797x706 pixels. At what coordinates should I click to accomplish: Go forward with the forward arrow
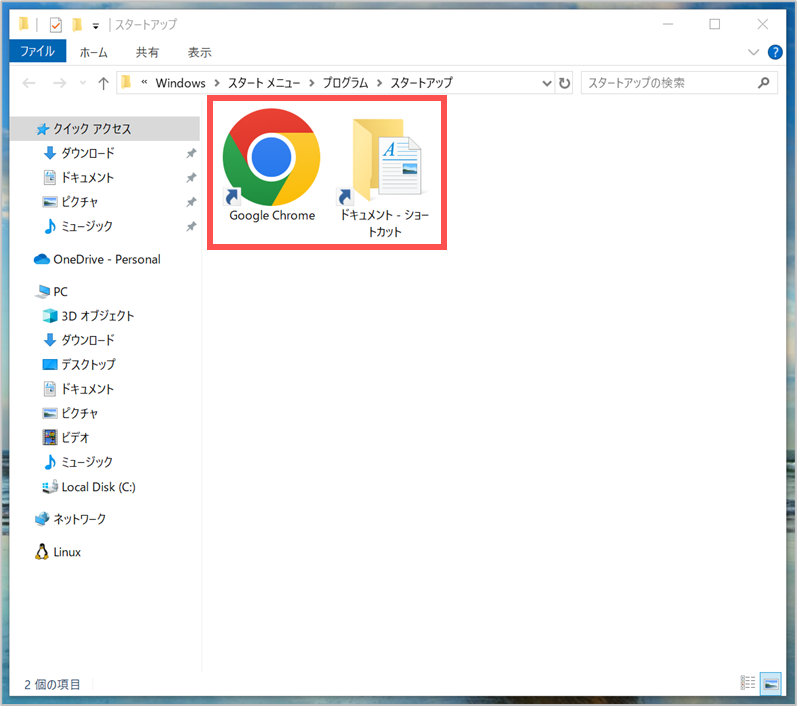59,83
